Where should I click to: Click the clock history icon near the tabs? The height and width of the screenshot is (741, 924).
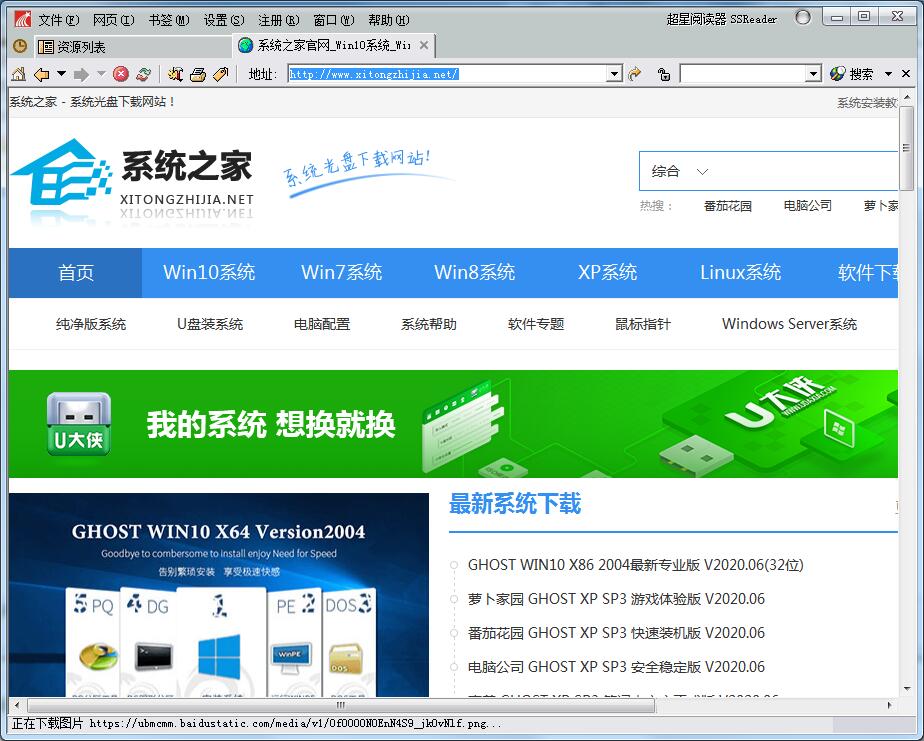tap(20, 46)
